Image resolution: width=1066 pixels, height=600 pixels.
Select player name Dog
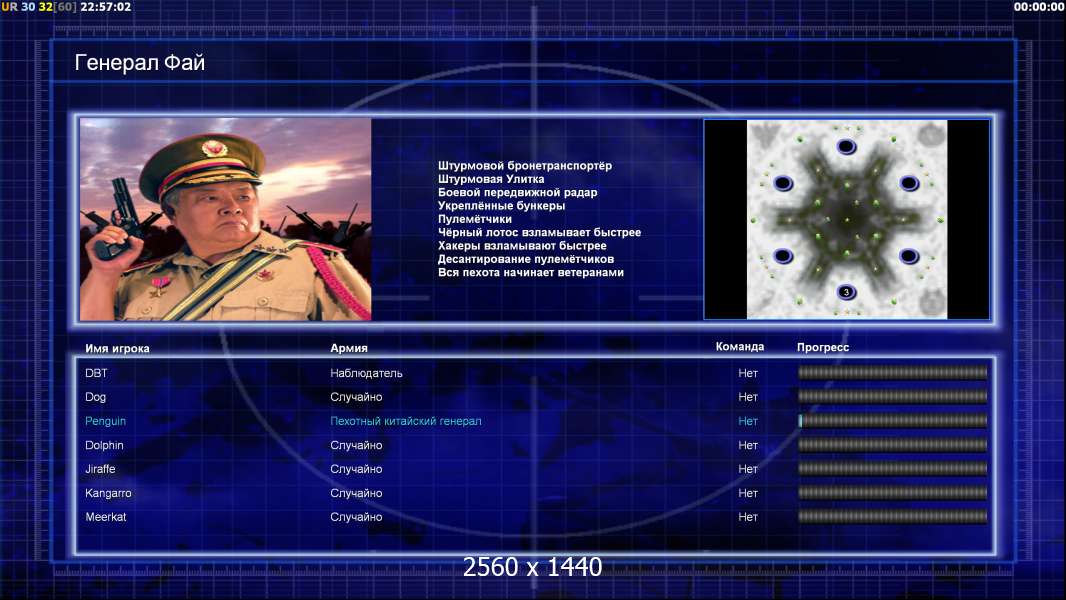[95, 397]
